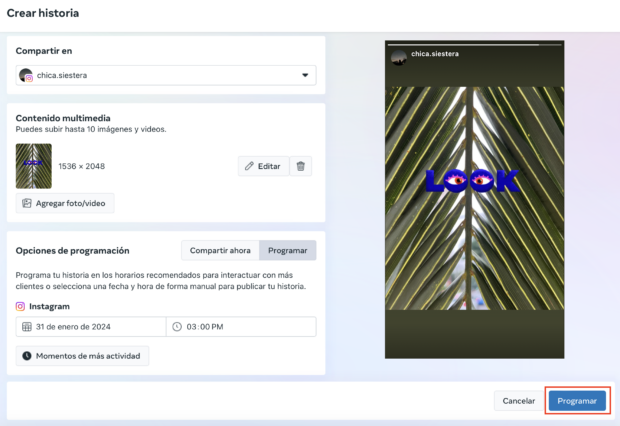Click the Opciones de programación heading
Image resolution: width=620 pixels, height=426 pixels.
pos(72,251)
